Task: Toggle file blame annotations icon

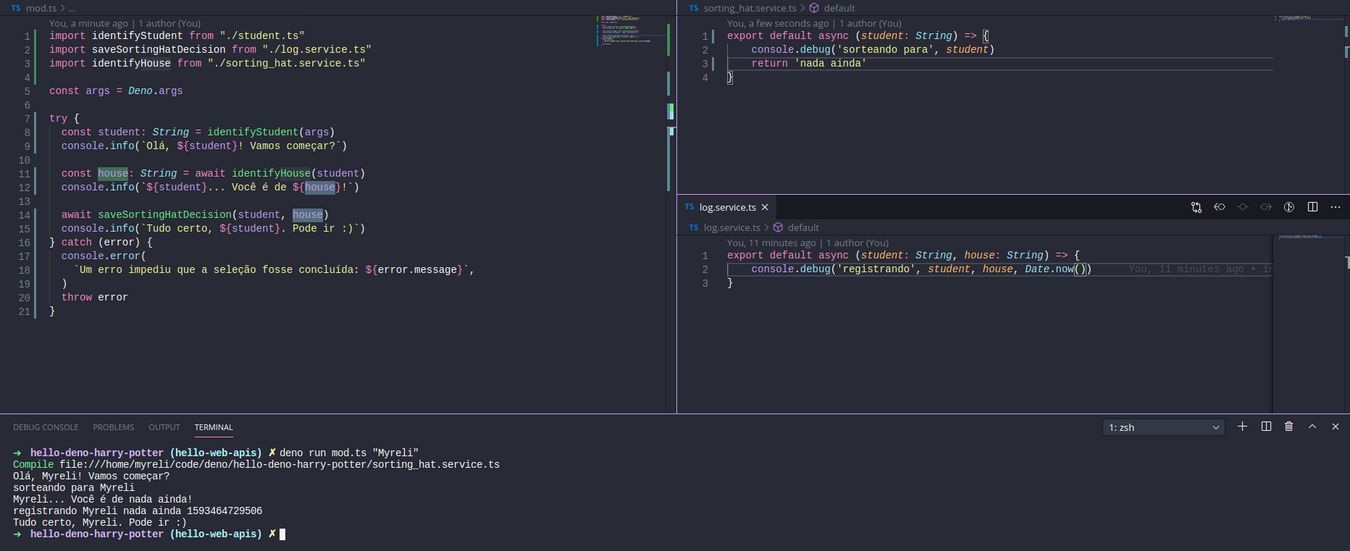Action: [1289, 207]
